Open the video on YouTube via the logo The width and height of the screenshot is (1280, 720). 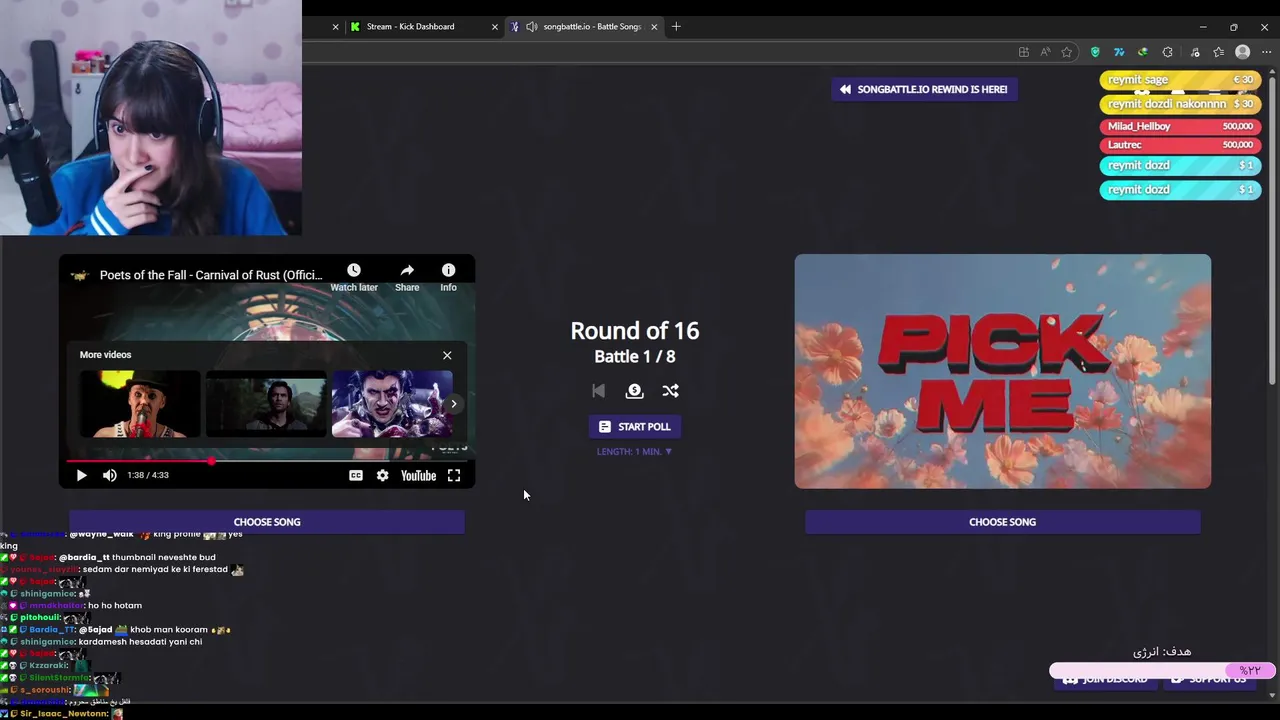[418, 475]
